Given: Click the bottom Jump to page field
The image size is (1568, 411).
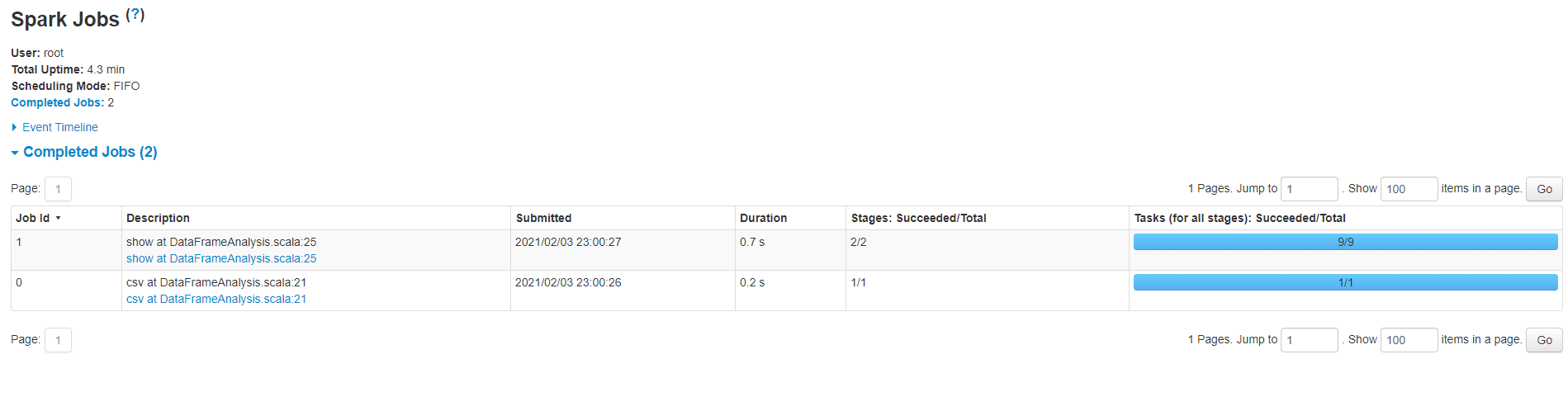Looking at the screenshot, I should [x=1309, y=340].
